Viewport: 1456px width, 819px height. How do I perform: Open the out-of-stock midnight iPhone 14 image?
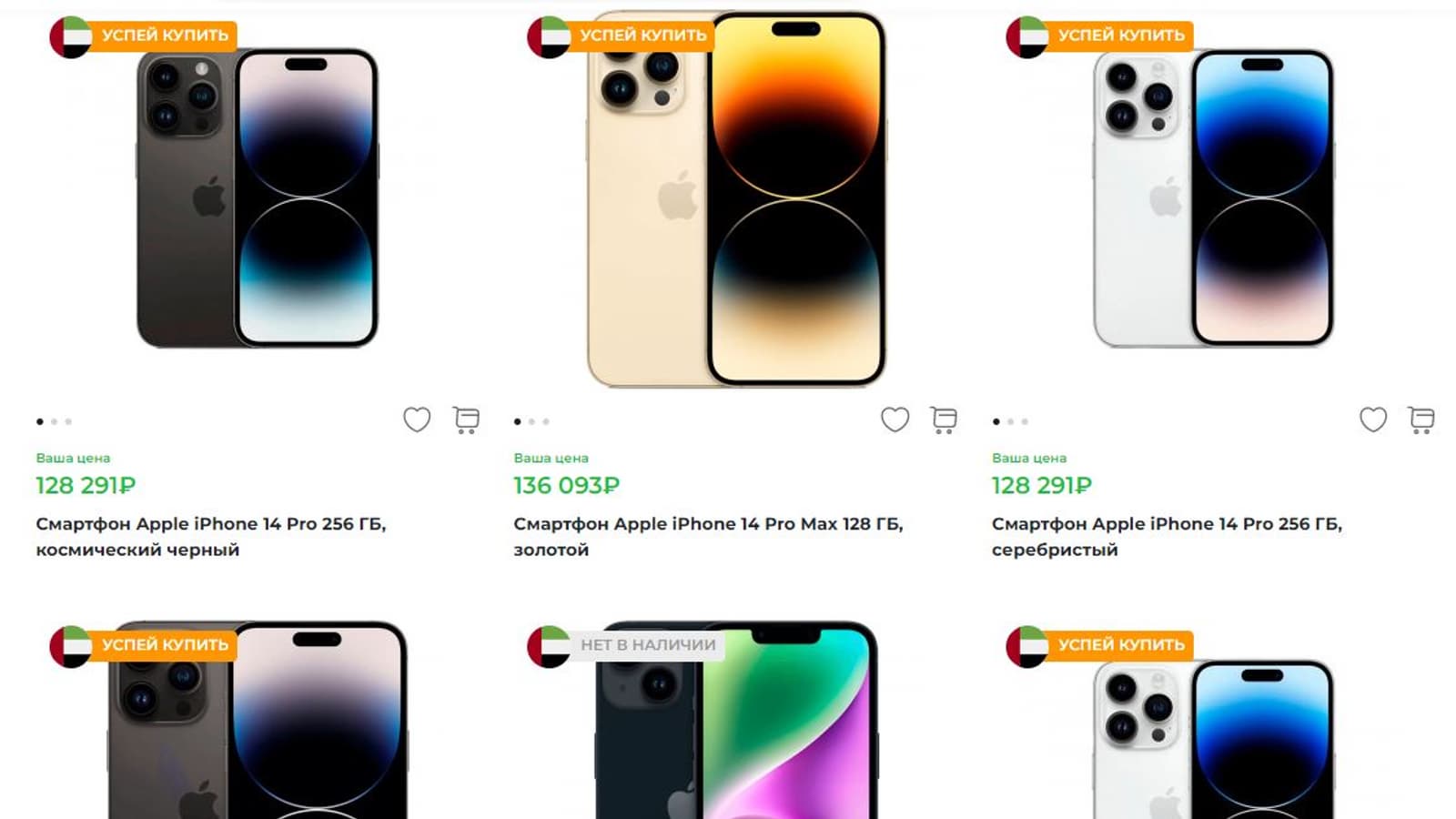tap(736, 720)
